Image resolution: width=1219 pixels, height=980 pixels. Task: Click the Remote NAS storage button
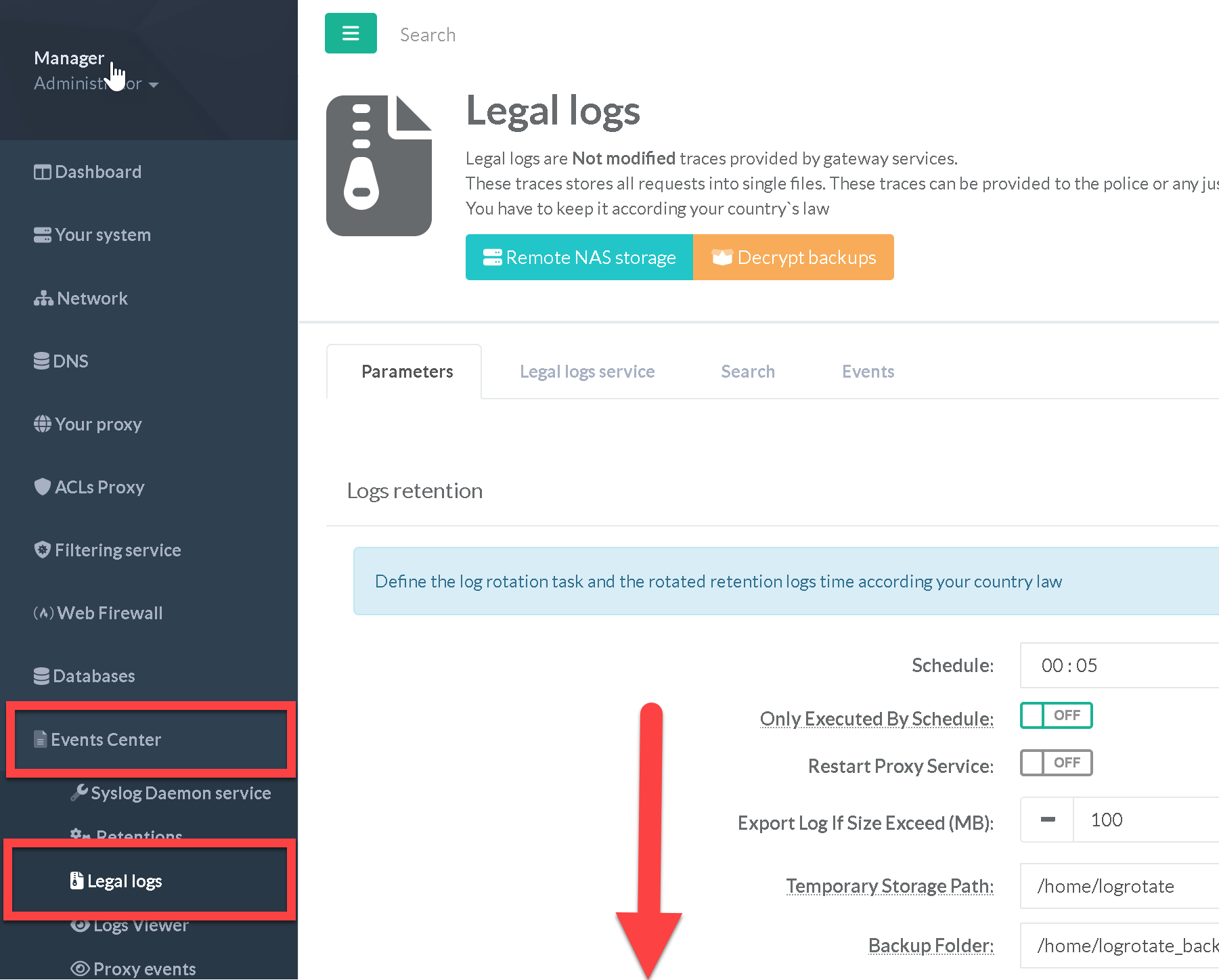point(579,257)
